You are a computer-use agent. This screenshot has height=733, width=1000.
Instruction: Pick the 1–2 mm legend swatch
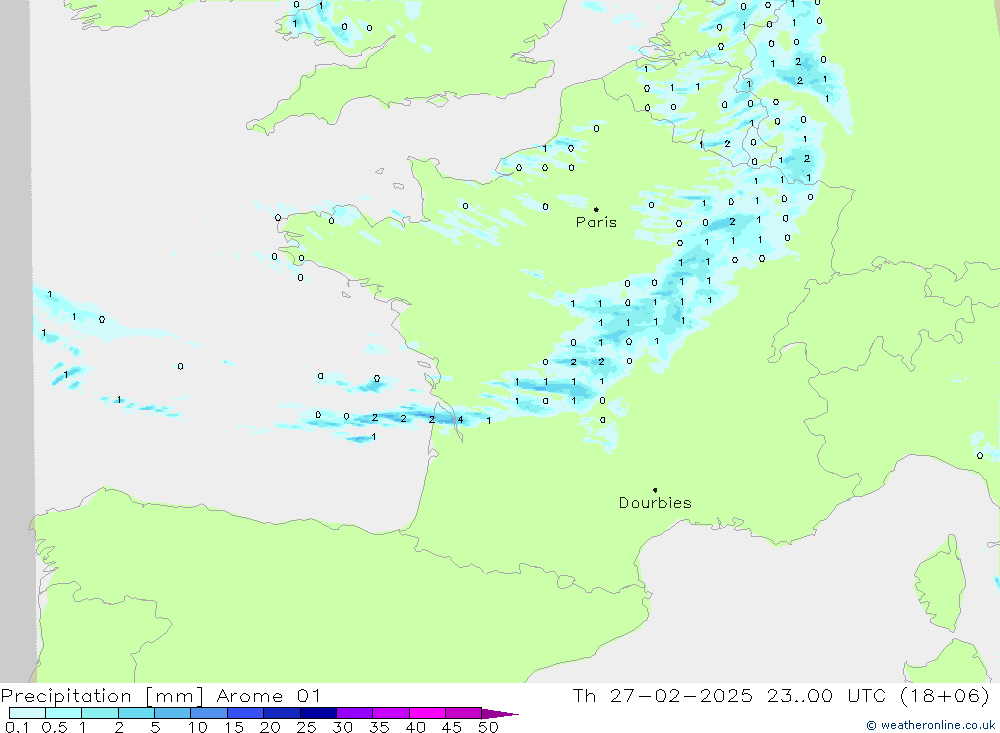pos(100,713)
